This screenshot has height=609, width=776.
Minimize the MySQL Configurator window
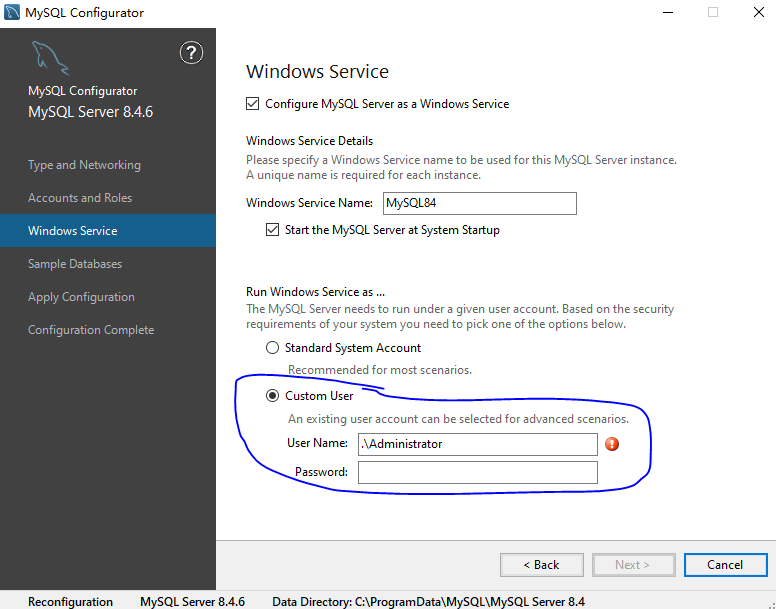click(x=668, y=12)
